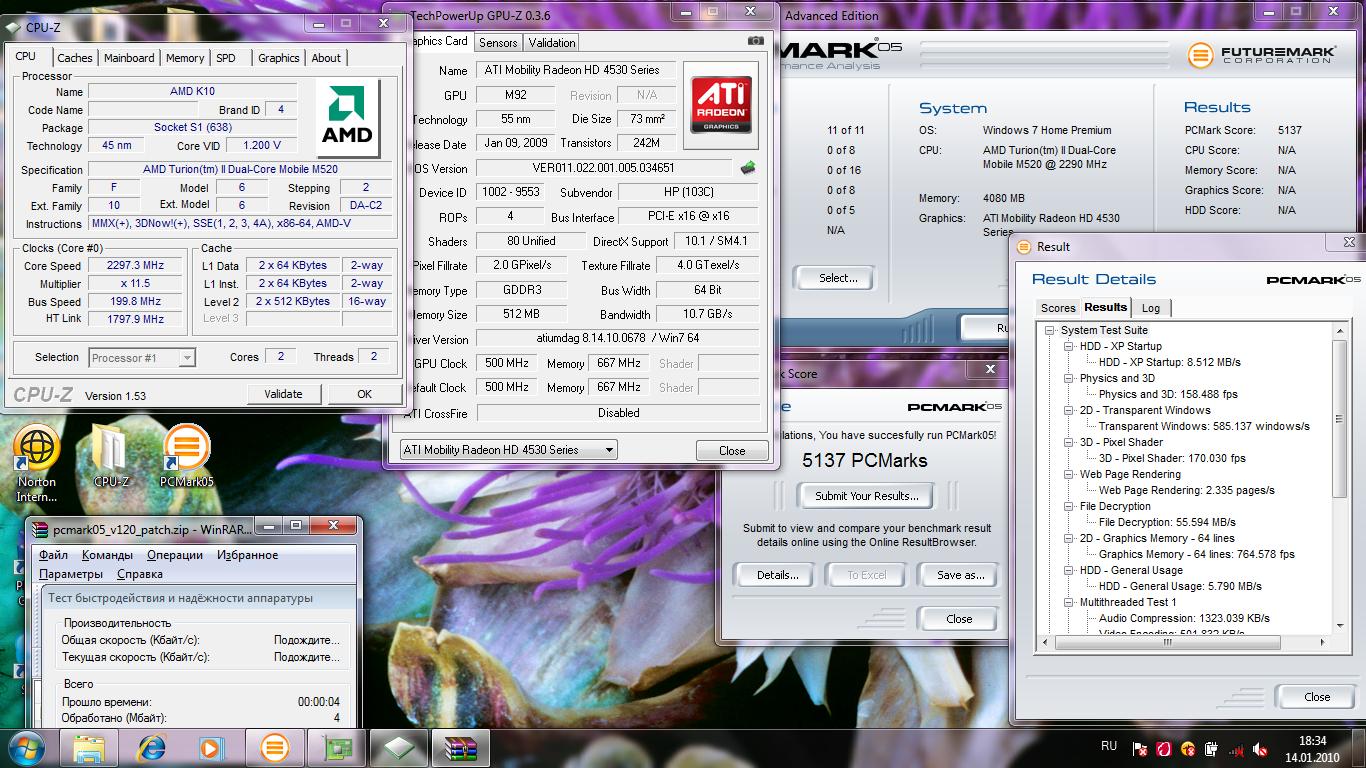Open the Graphics tab in CPU-Z

coord(279,58)
